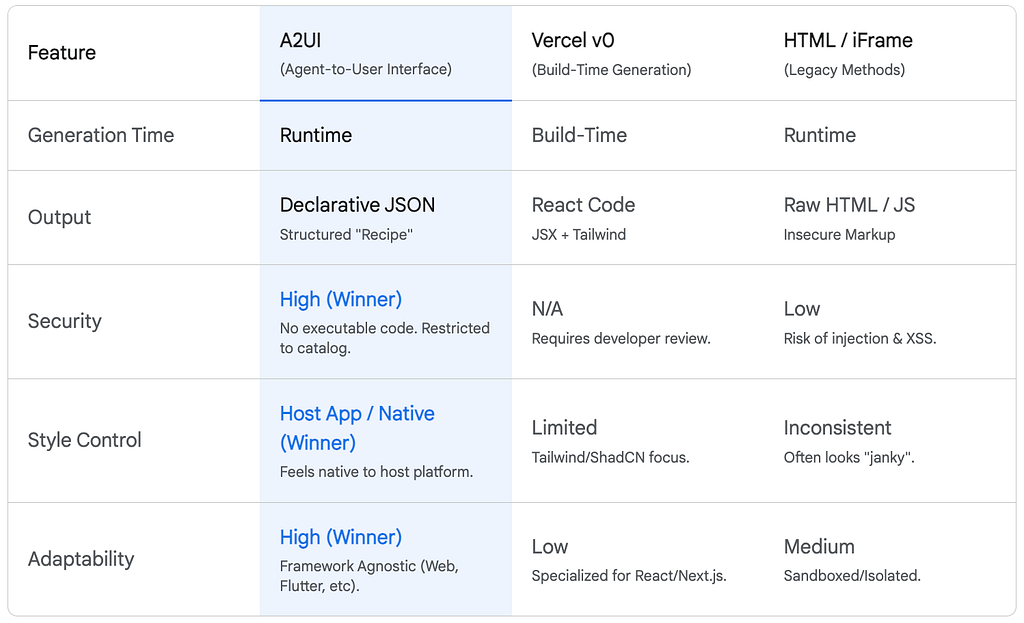Click 'Low' in the Security row

[x=802, y=309]
